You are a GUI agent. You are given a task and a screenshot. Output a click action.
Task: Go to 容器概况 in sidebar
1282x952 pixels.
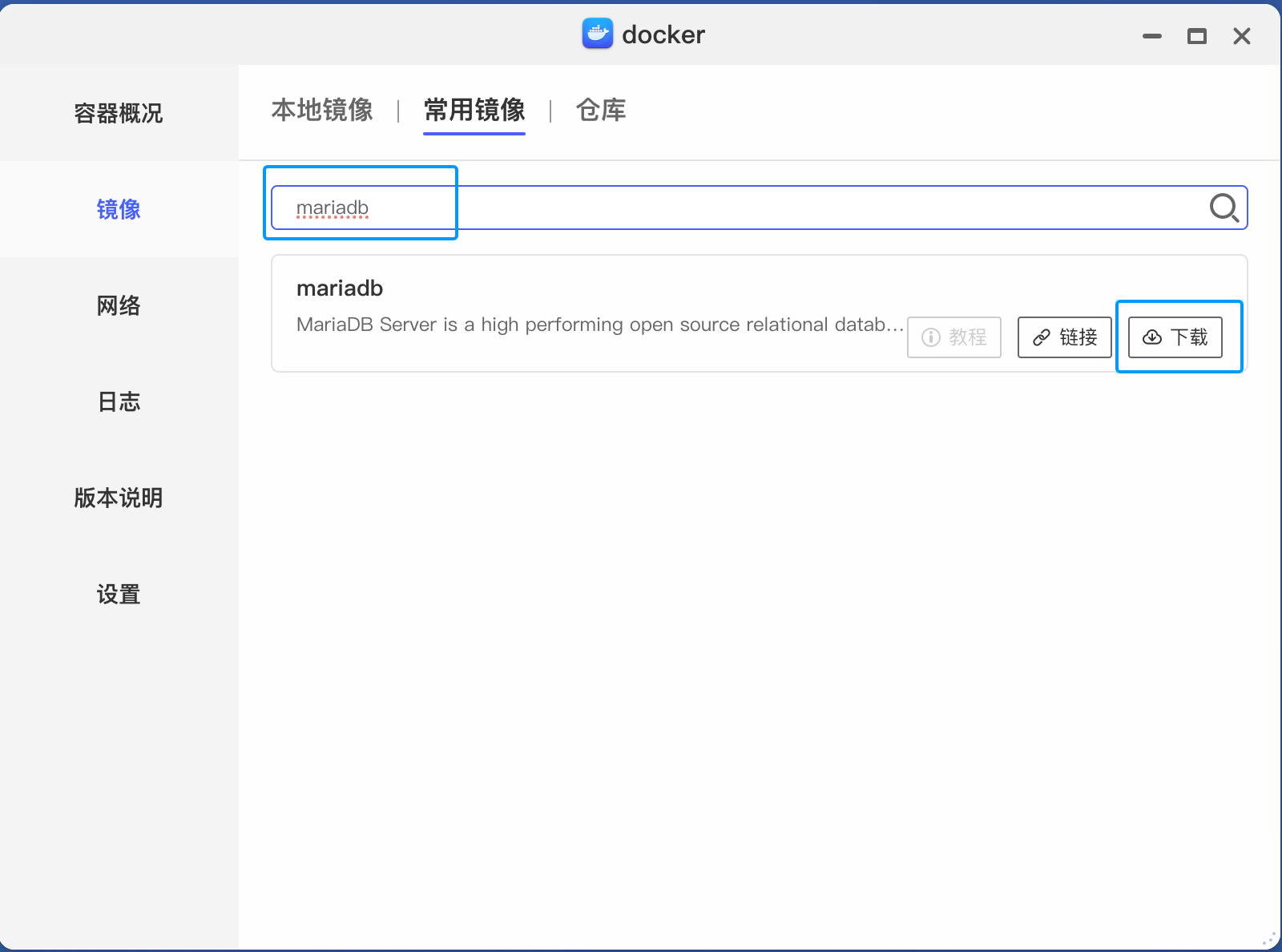point(119,113)
